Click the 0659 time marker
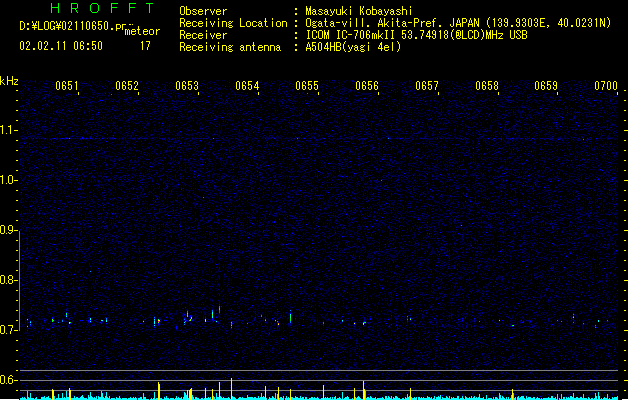The height and width of the screenshot is (400, 629). 546,86
